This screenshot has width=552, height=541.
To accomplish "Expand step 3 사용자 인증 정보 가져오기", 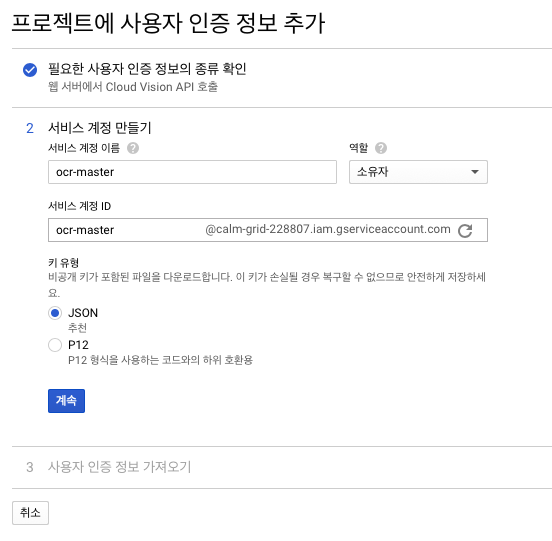I will [119, 467].
